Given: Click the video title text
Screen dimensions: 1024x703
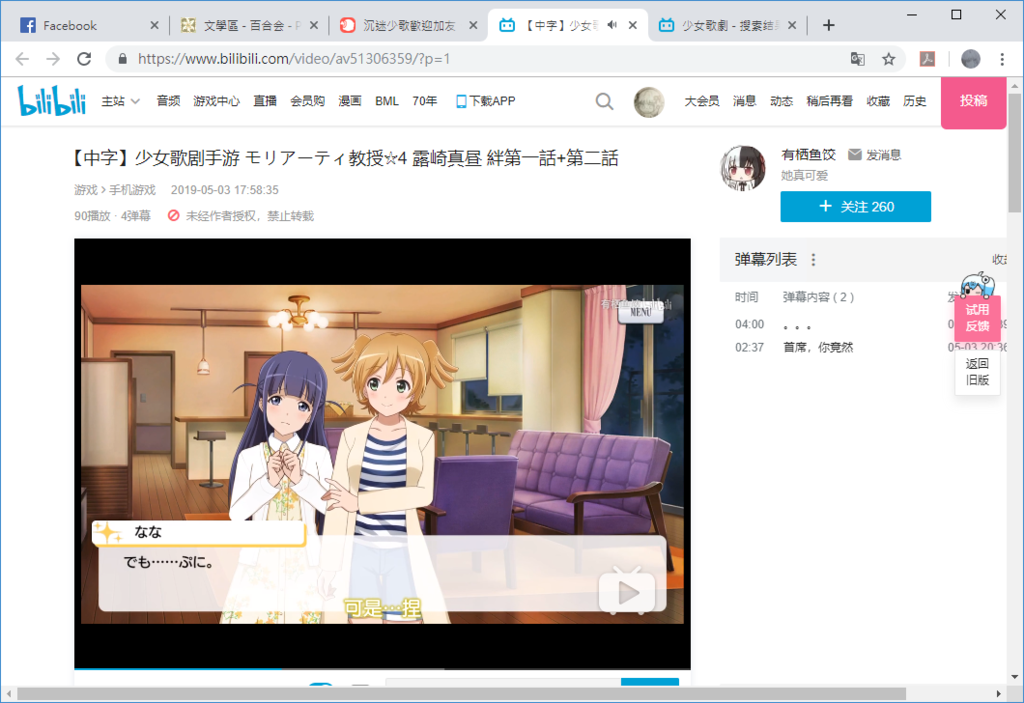Looking at the screenshot, I should [345, 158].
